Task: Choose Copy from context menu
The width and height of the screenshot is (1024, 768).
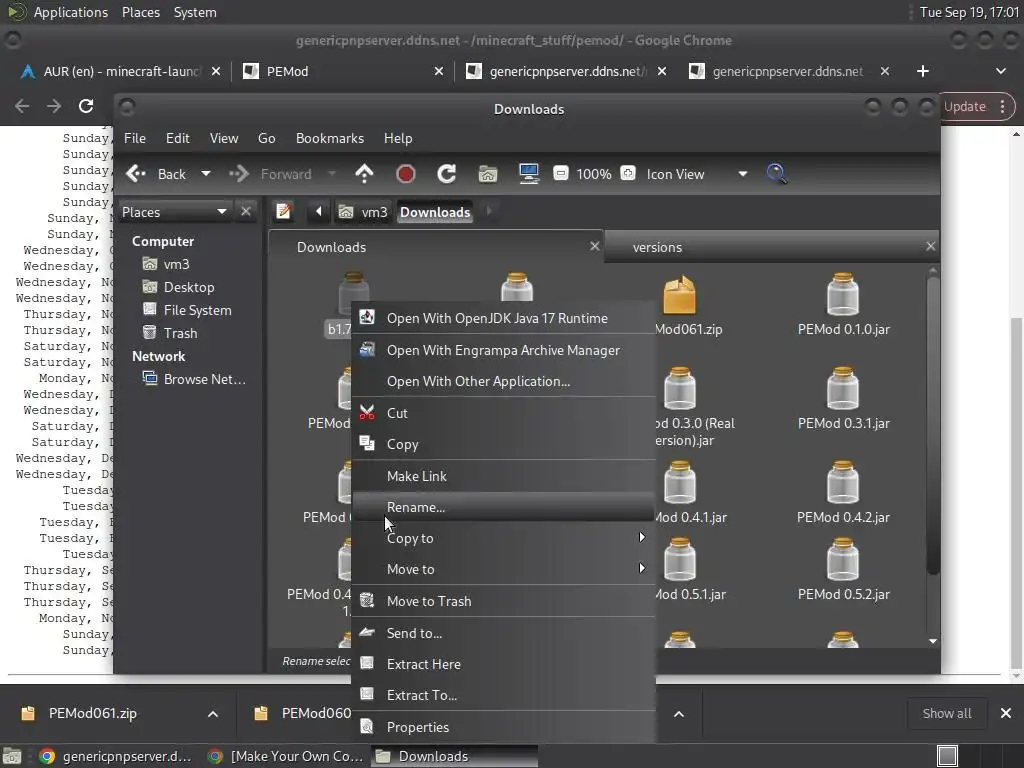Action: (503, 444)
